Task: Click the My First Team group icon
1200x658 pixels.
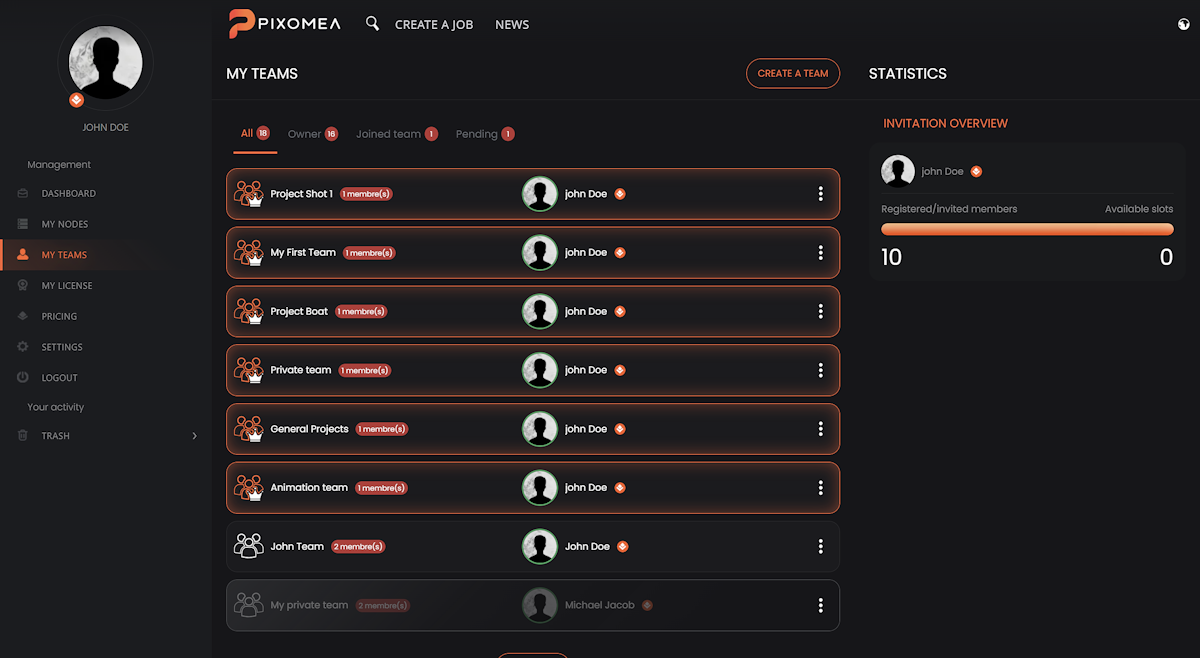Action: pyautogui.click(x=248, y=253)
